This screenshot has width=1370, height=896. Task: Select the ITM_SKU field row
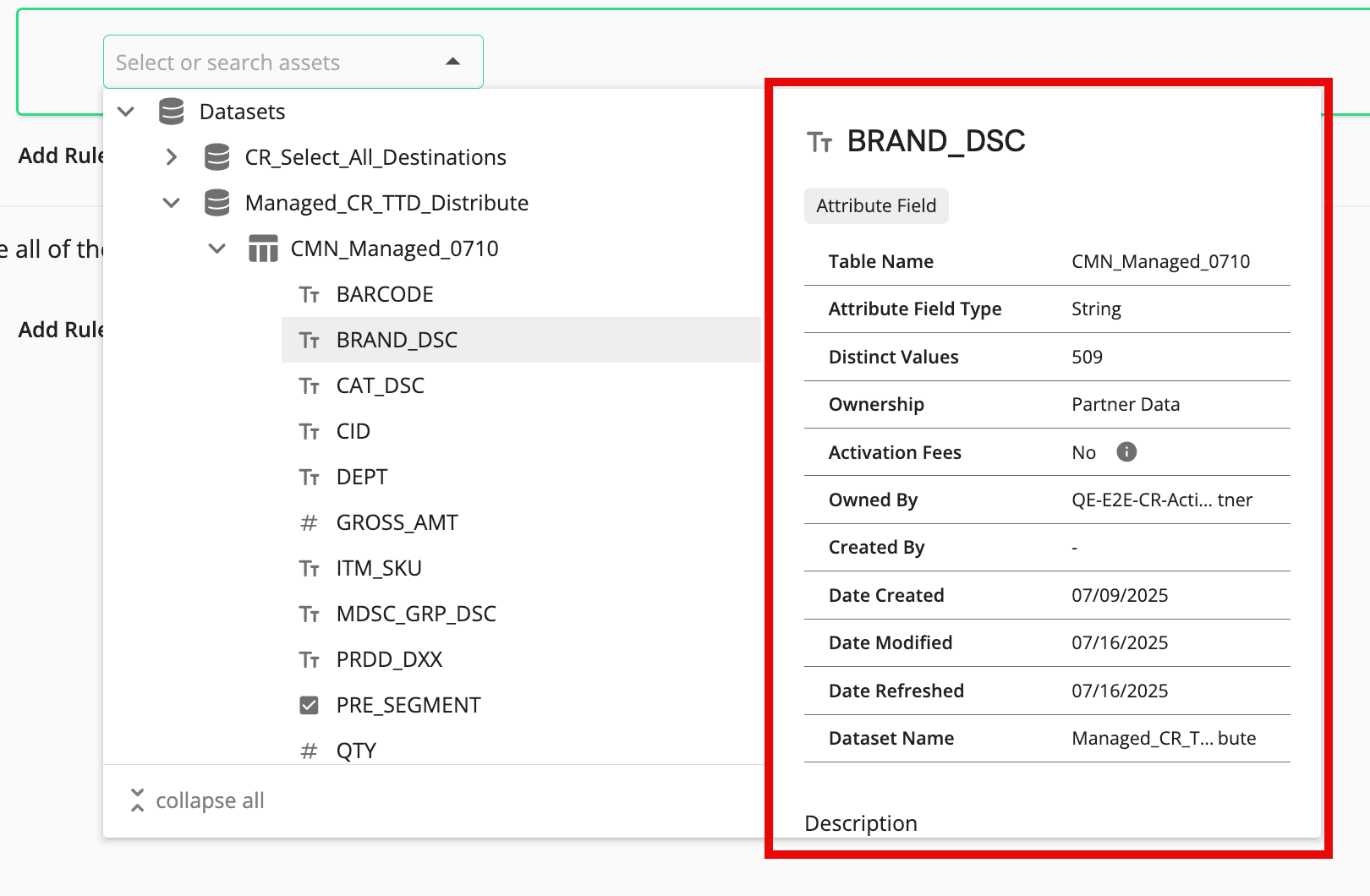pos(521,568)
